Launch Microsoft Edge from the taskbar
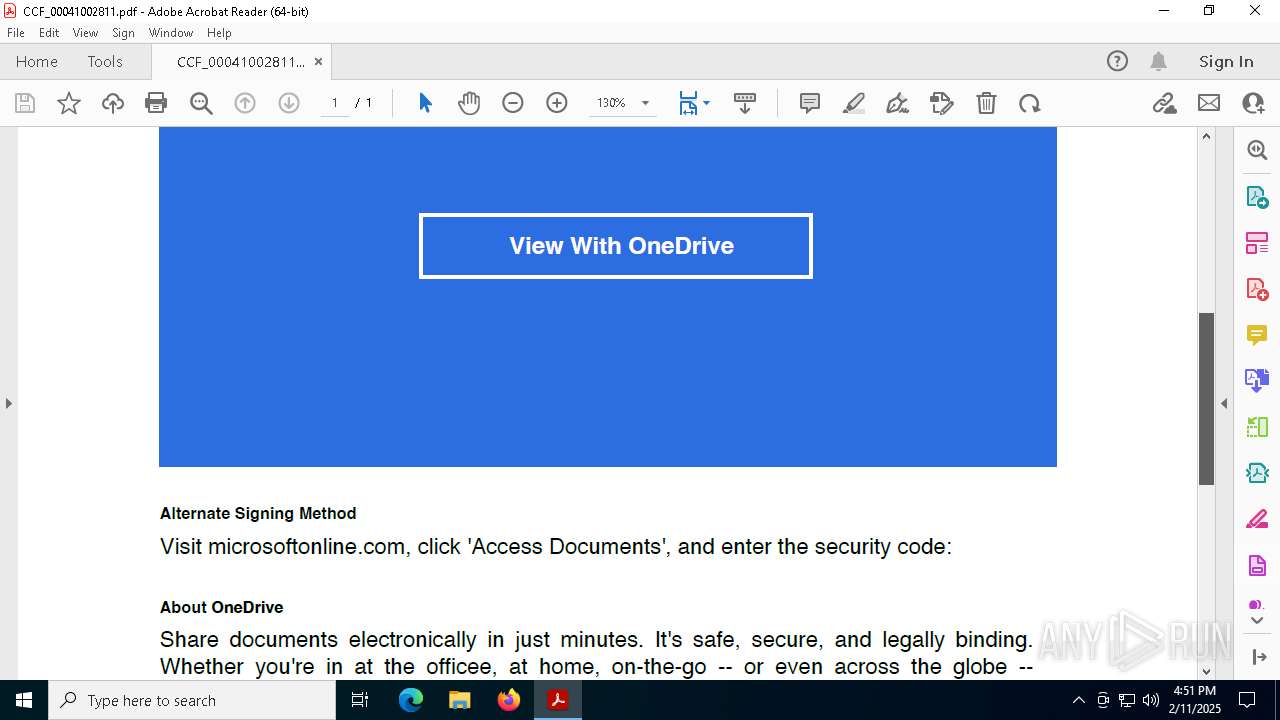 [411, 700]
